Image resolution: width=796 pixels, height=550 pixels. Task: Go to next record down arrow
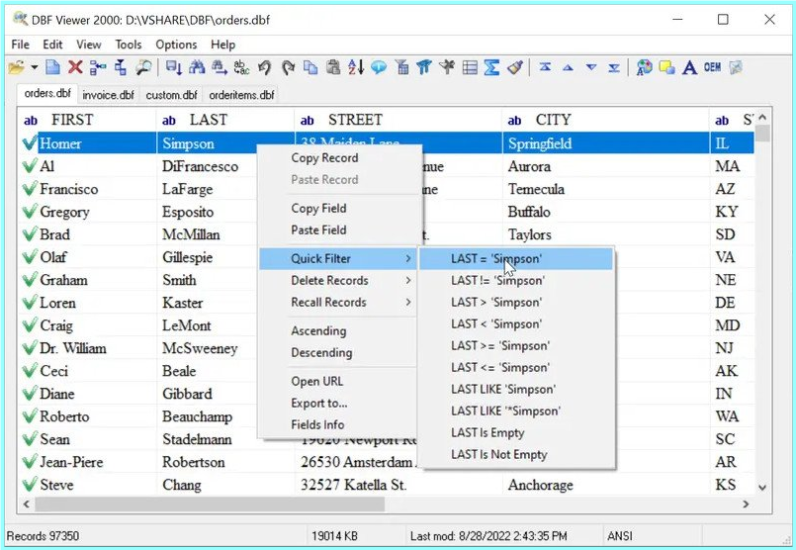point(591,67)
